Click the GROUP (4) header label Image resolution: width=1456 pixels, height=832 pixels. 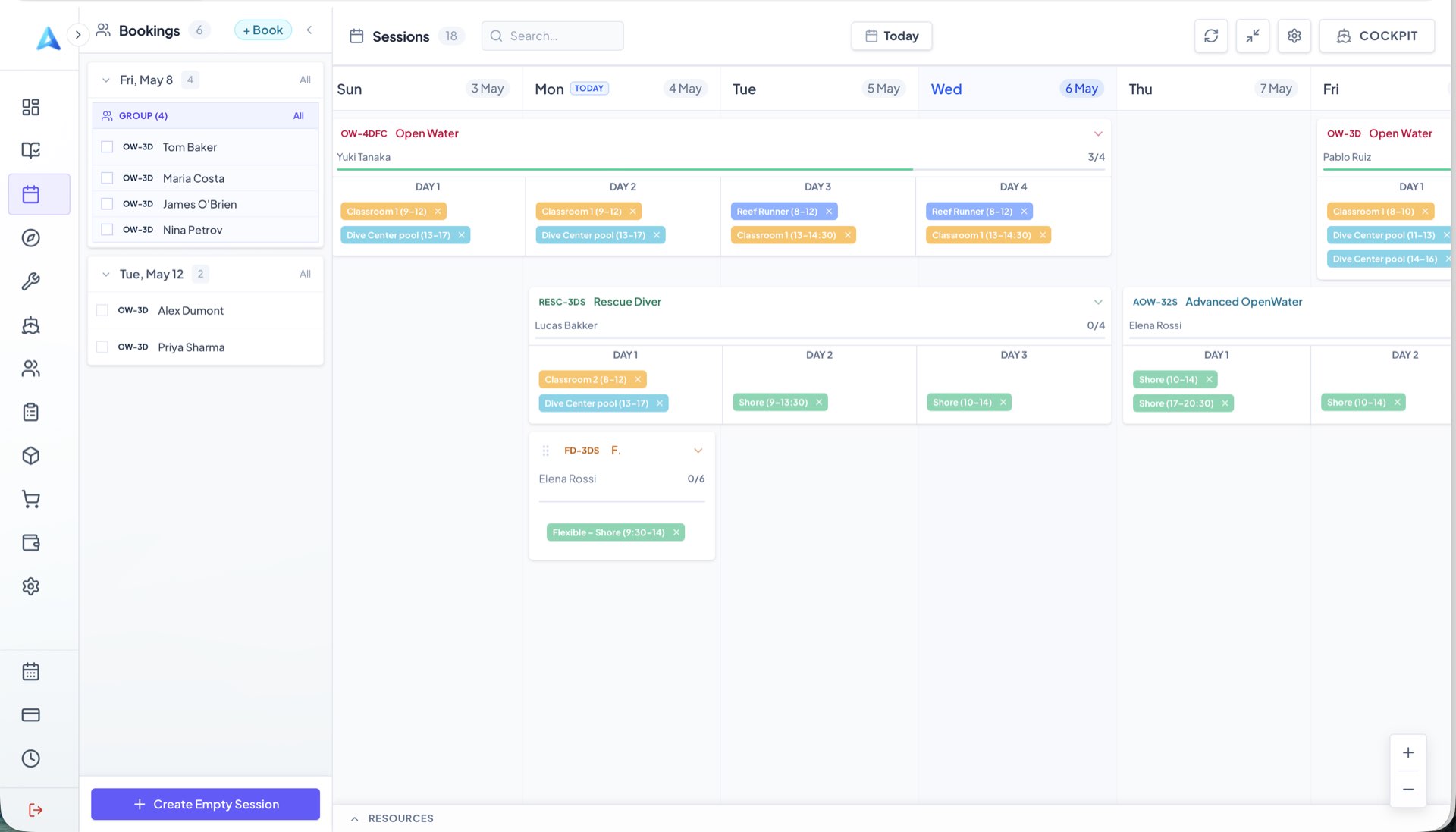[143, 116]
